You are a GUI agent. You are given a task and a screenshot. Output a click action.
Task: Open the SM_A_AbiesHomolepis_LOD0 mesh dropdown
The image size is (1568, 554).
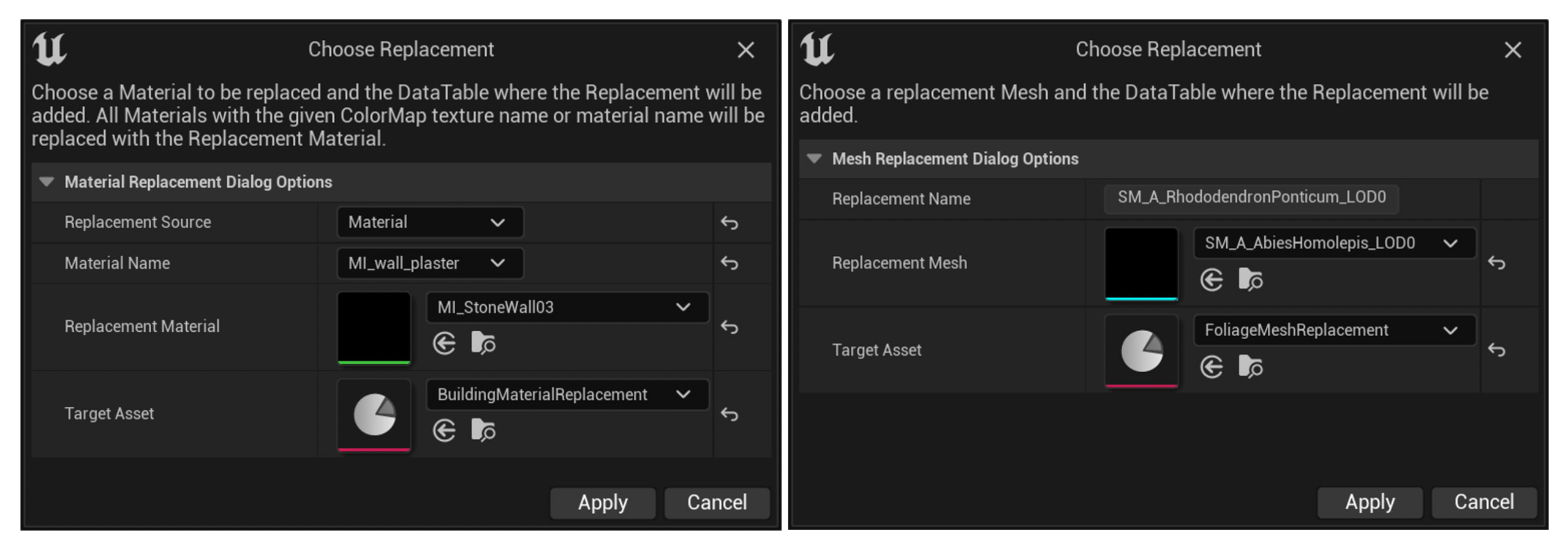(1333, 243)
